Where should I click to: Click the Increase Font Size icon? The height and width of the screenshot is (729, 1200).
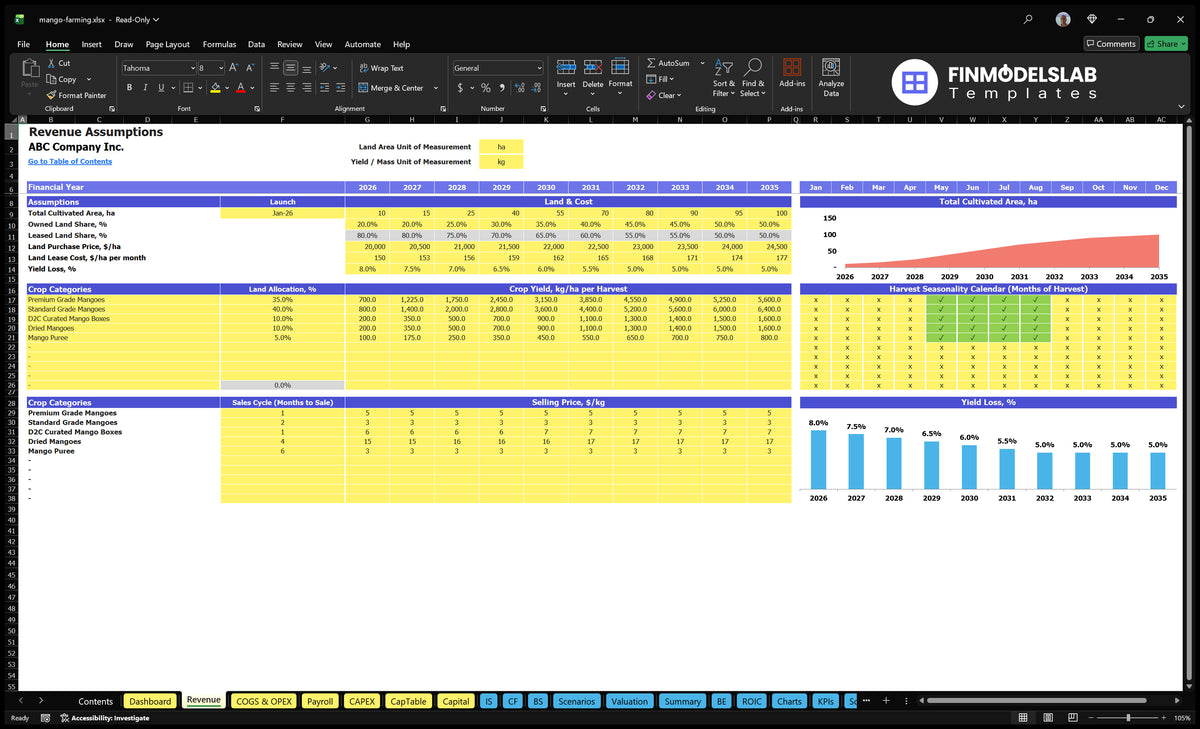pos(234,68)
